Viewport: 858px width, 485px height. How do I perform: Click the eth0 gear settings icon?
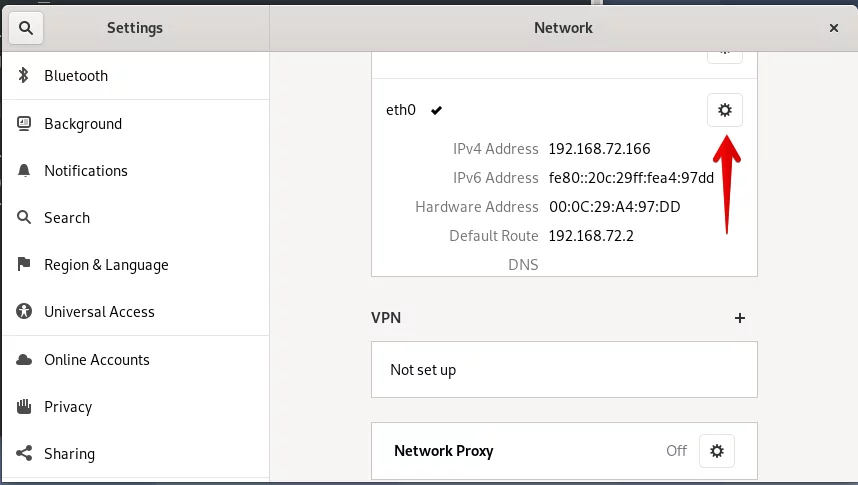[724, 110]
